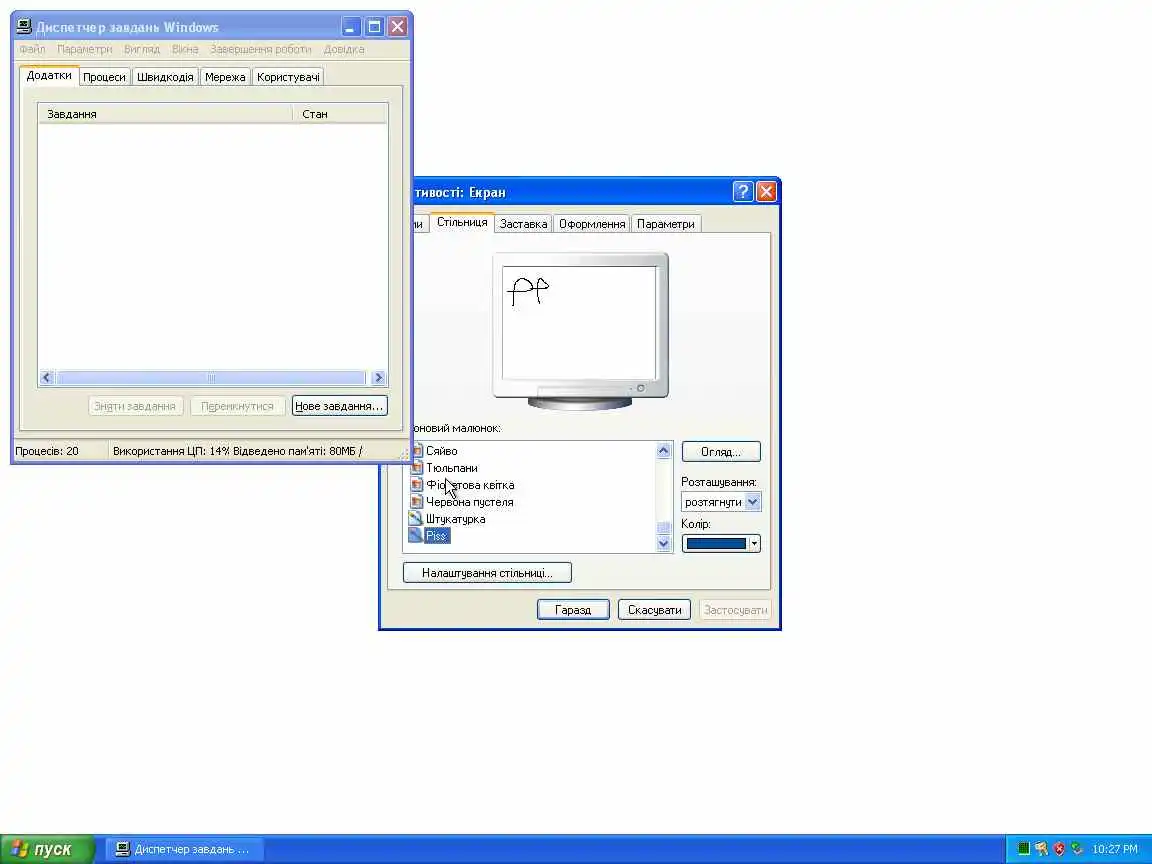Switch to the Заставка tab
The height and width of the screenshot is (864, 1152).
(523, 224)
